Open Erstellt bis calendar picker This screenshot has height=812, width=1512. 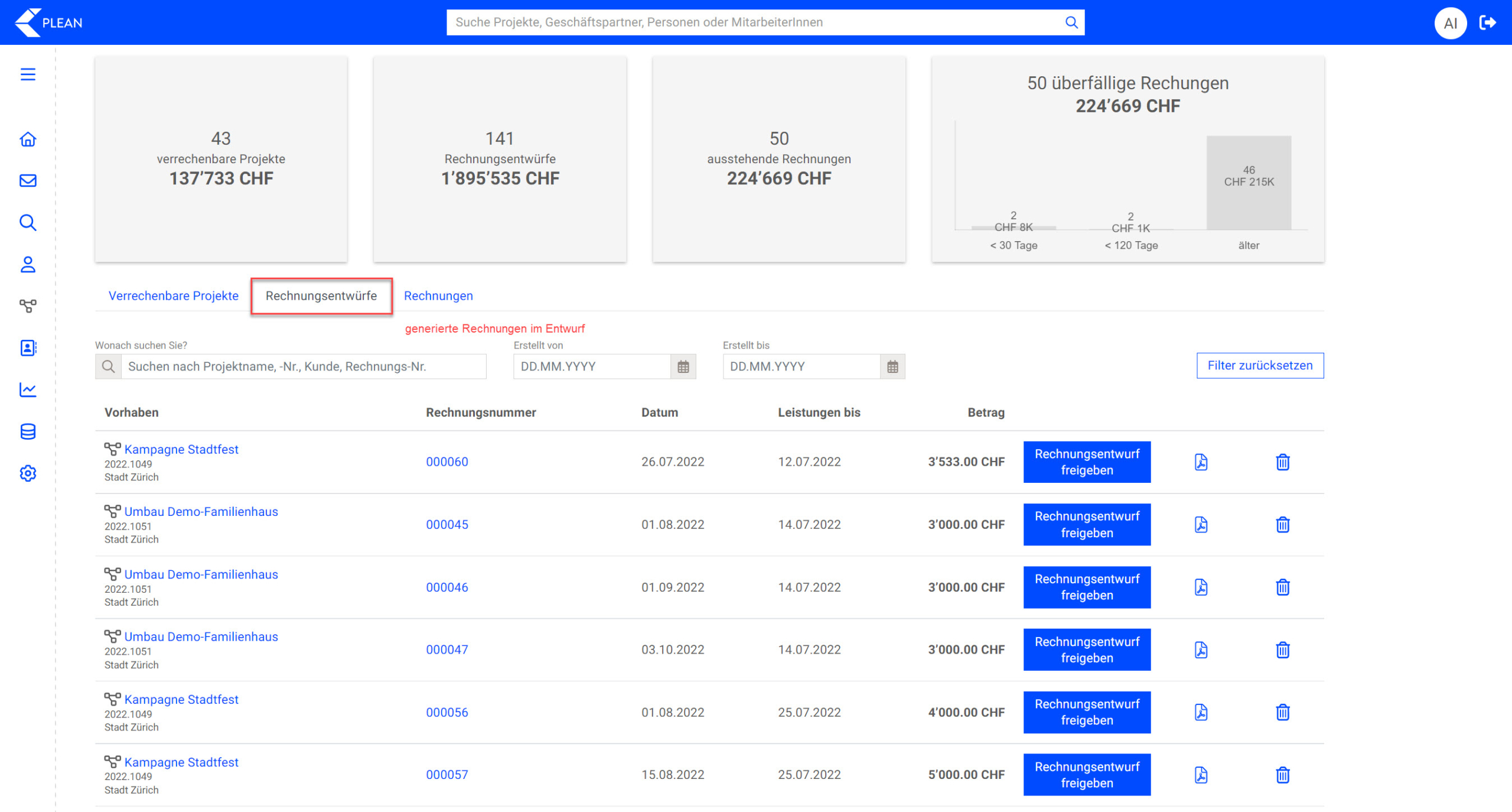892,366
